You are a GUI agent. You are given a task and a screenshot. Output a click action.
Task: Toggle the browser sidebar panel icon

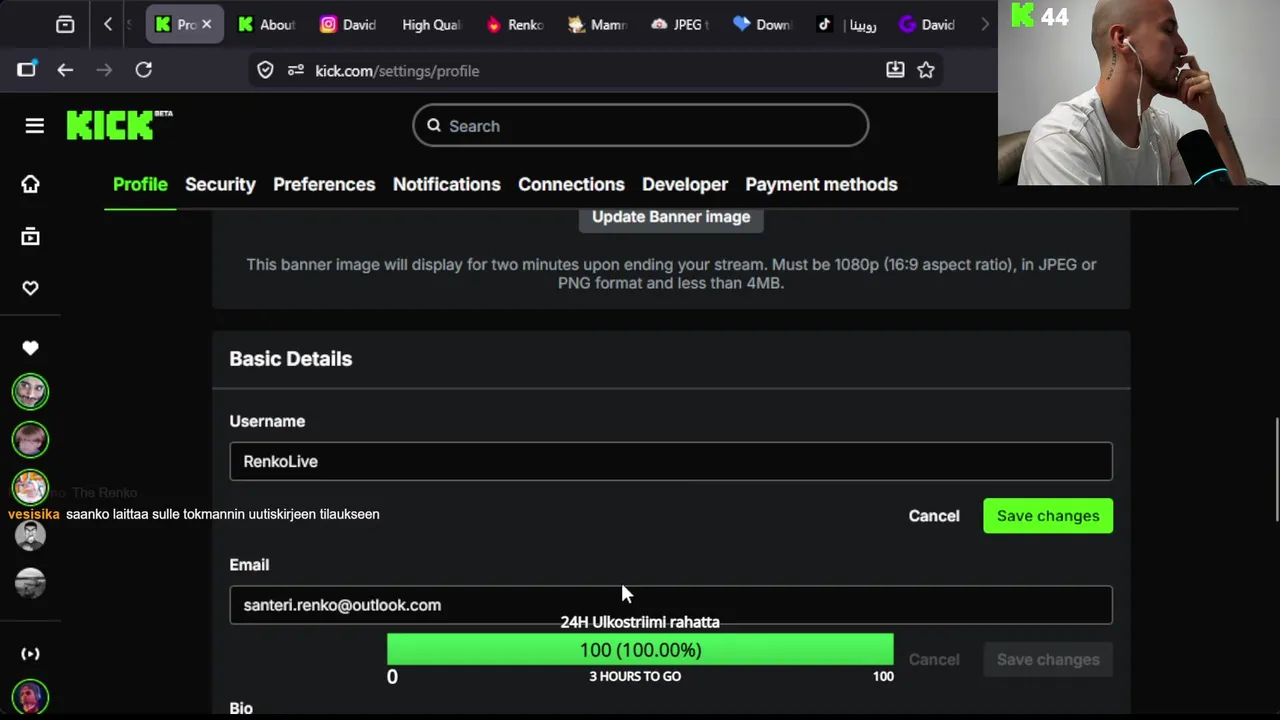point(27,69)
